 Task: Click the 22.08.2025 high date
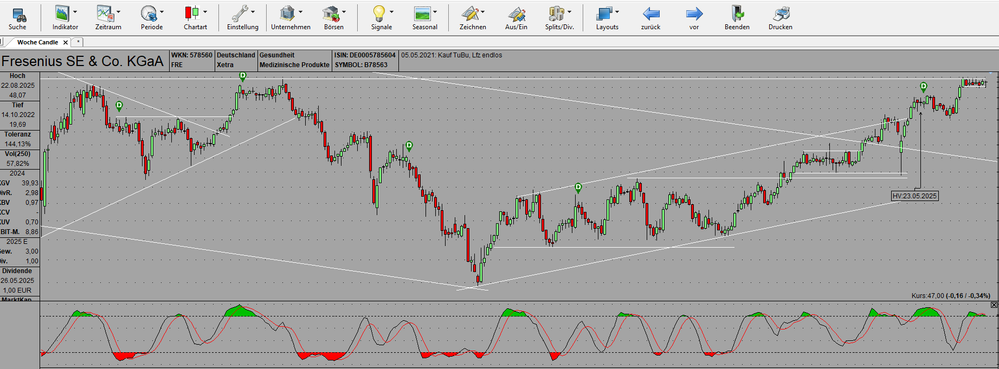tap(18, 85)
